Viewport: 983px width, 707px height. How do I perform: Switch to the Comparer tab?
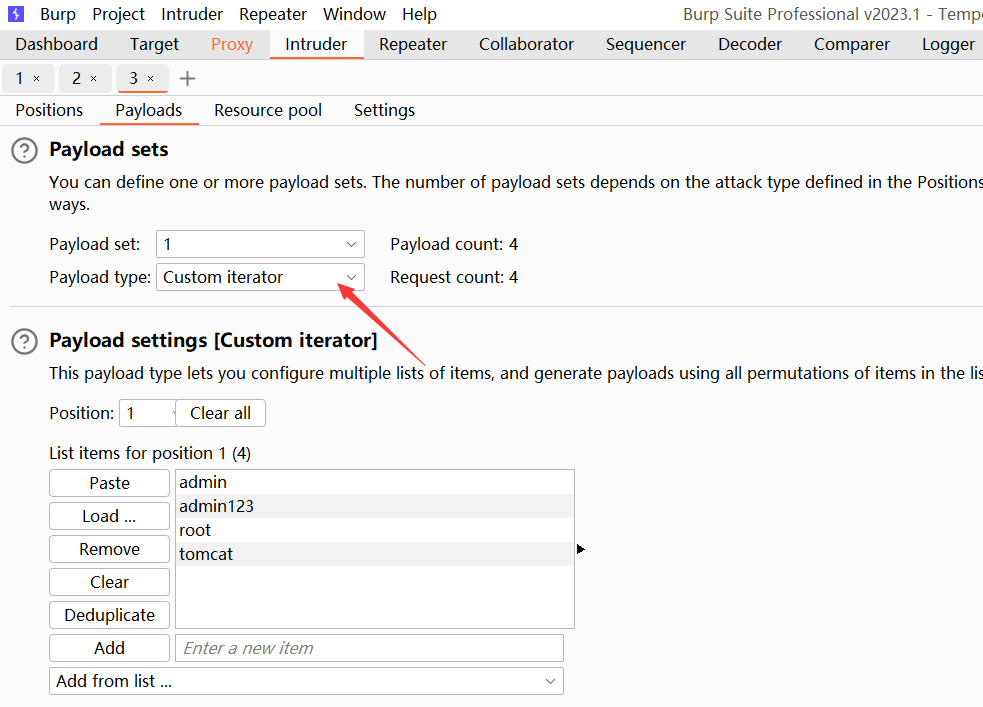852,45
